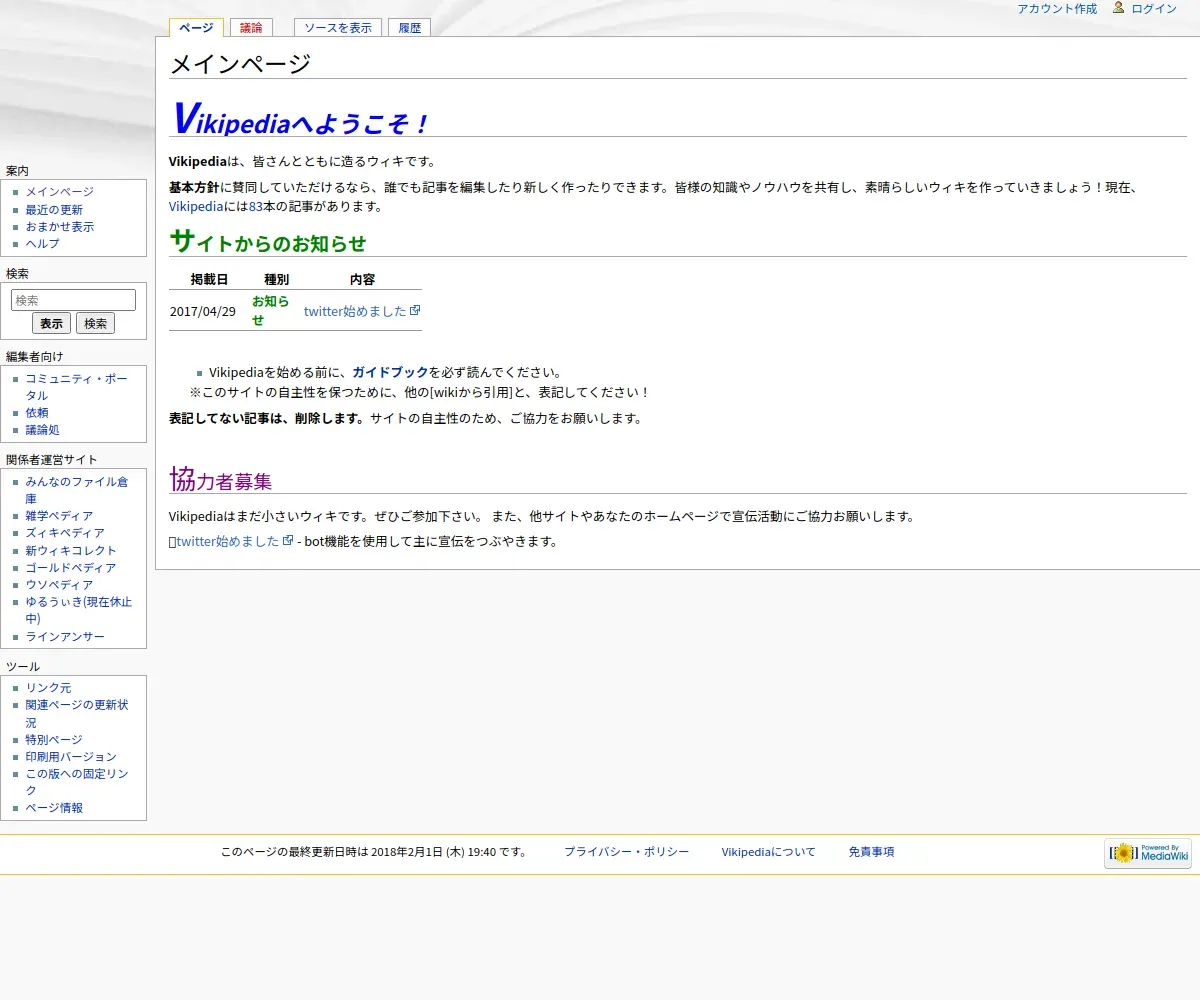
Task: Click twitter始めました link in table
Action: tap(355, 311)
